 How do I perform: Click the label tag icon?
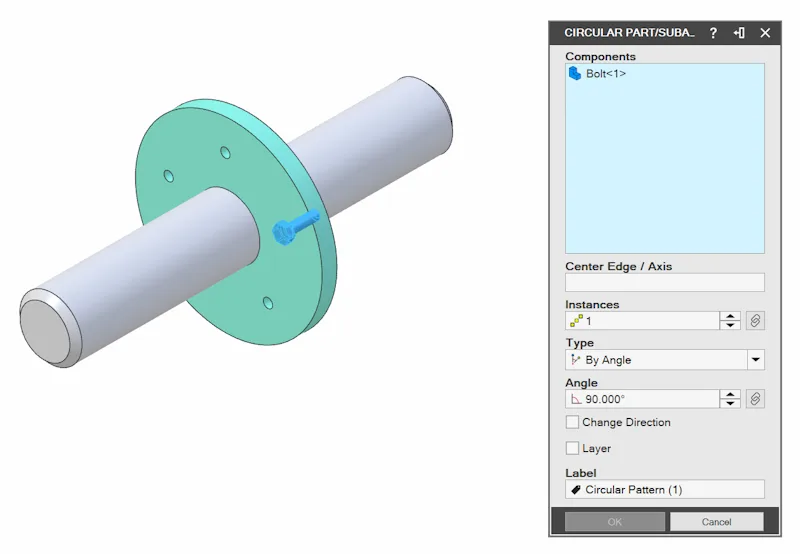[576, 490]
